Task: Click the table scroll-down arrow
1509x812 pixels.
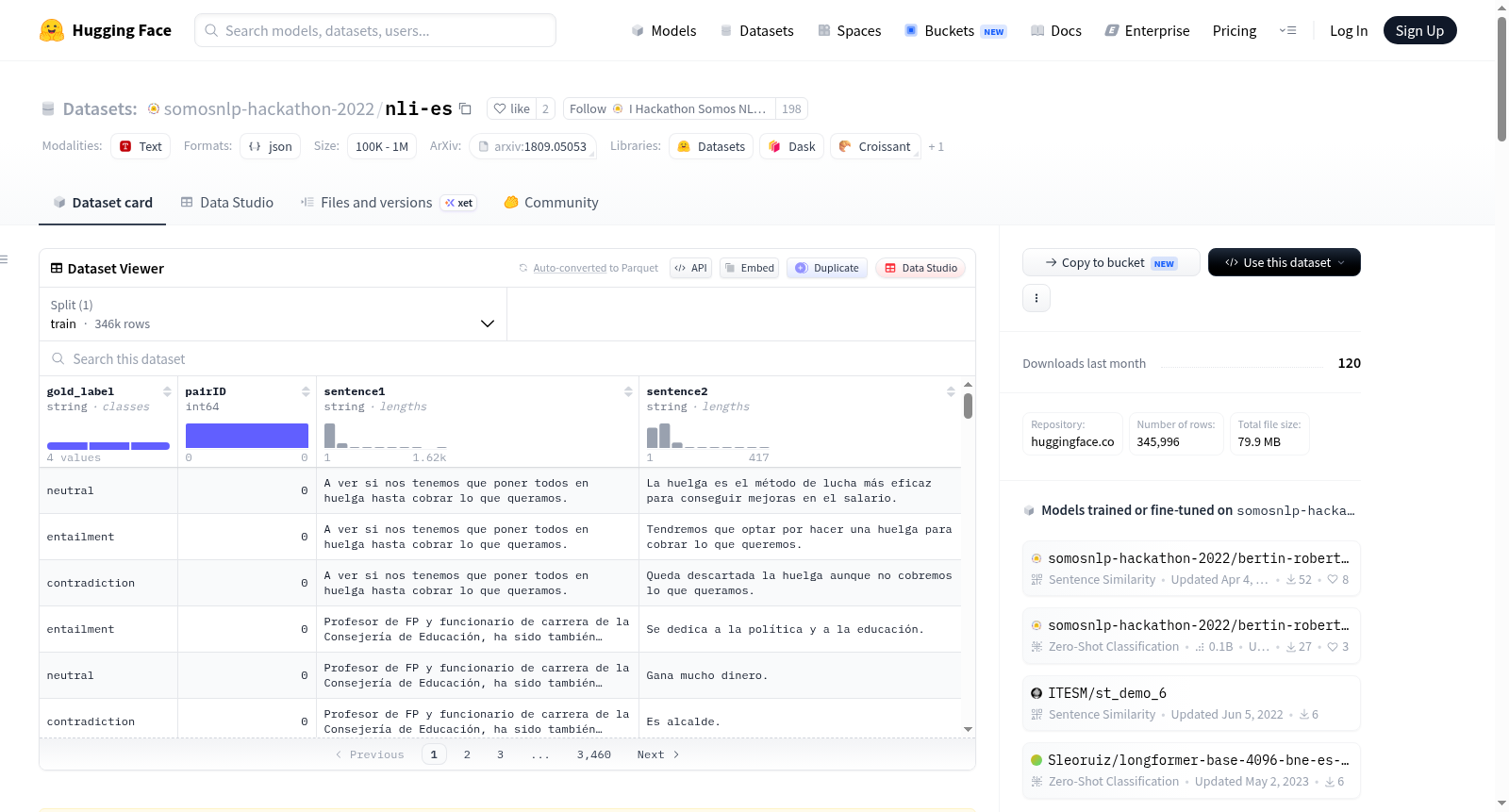Action: pyautogui.click(x=968, y=729)
